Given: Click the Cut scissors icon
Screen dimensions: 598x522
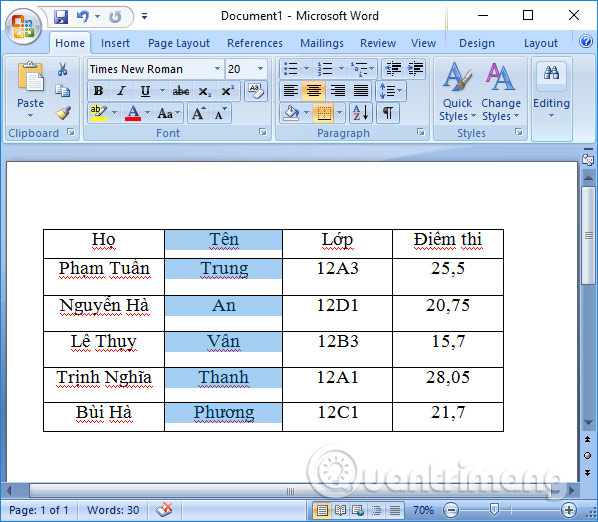Looking at the screenshot, I should tap(63, 69).
